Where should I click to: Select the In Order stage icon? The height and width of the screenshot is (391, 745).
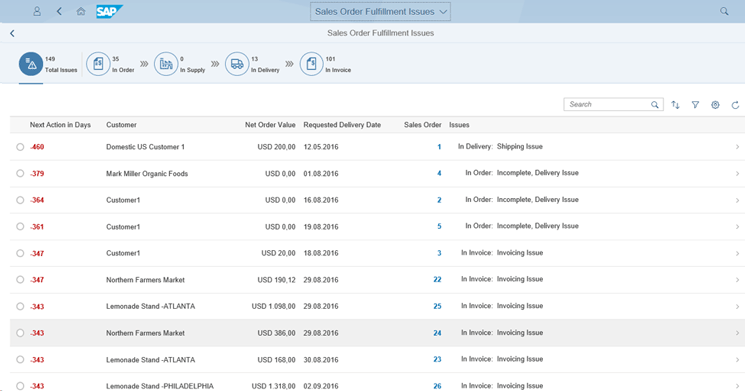tap(98, 64)
